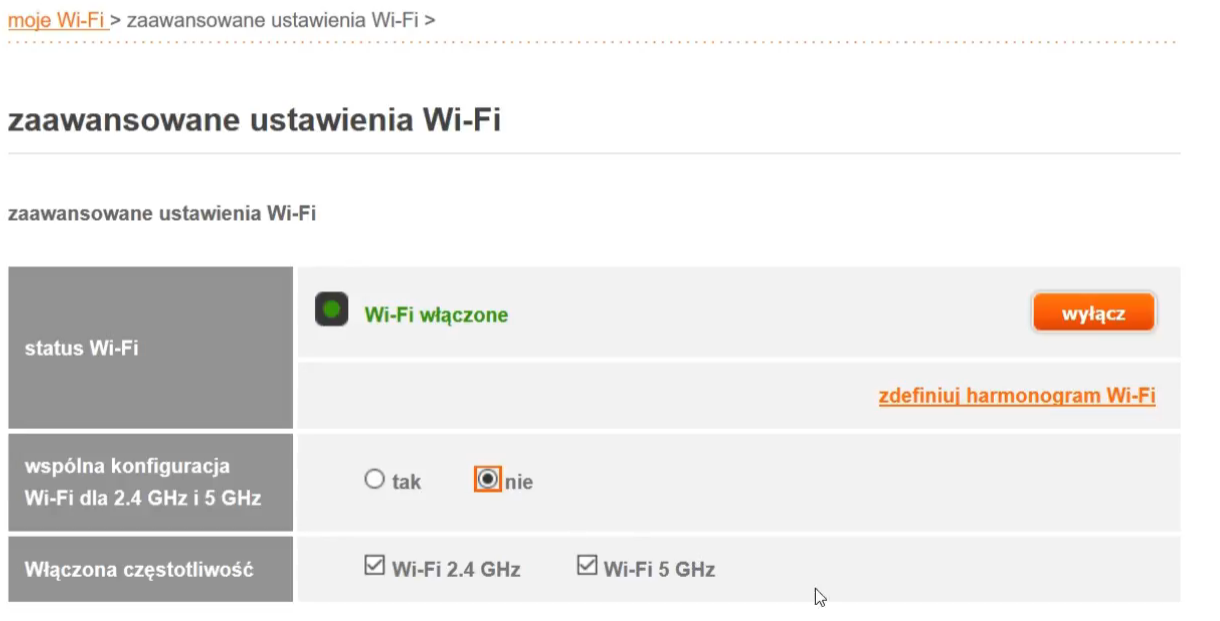Screen dimensions: 1220x621
Task: Click the ">" separator after "moje Wi-Fi"
Action: coord(117,19)
